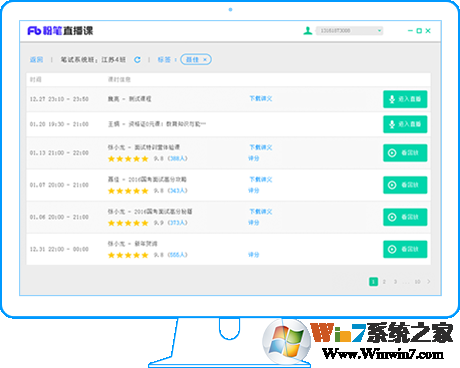Click the time column header
The width and height of the screenshot is (460, 368).
click(x=36, y=79)
